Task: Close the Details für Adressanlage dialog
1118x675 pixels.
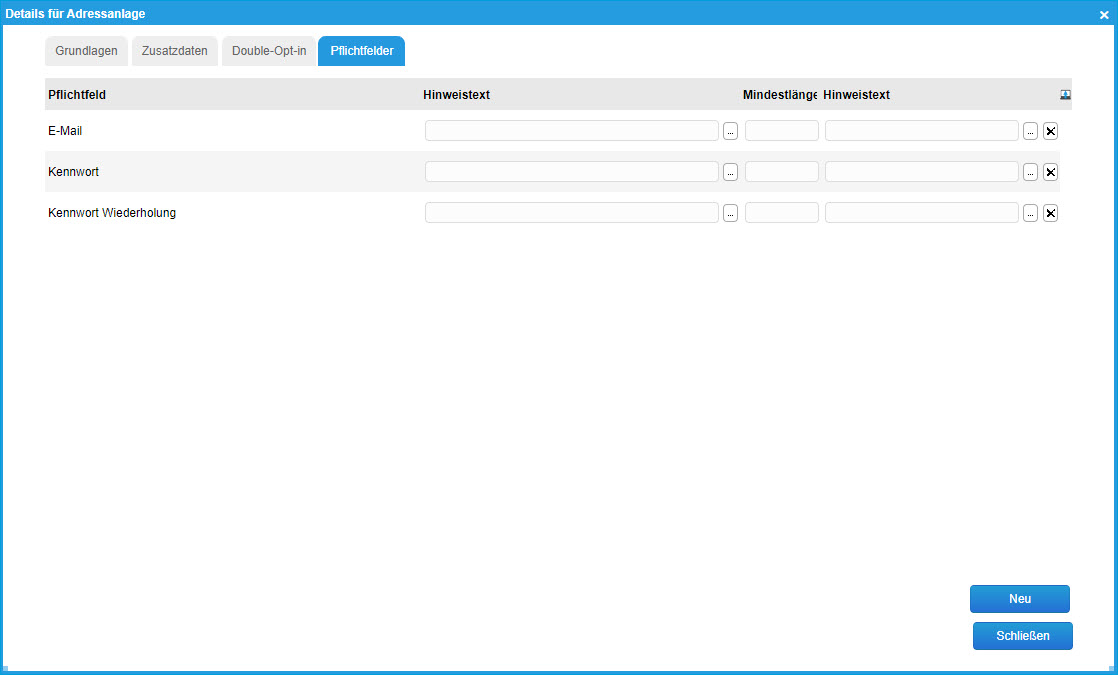Action: (x=1104, y=15)
